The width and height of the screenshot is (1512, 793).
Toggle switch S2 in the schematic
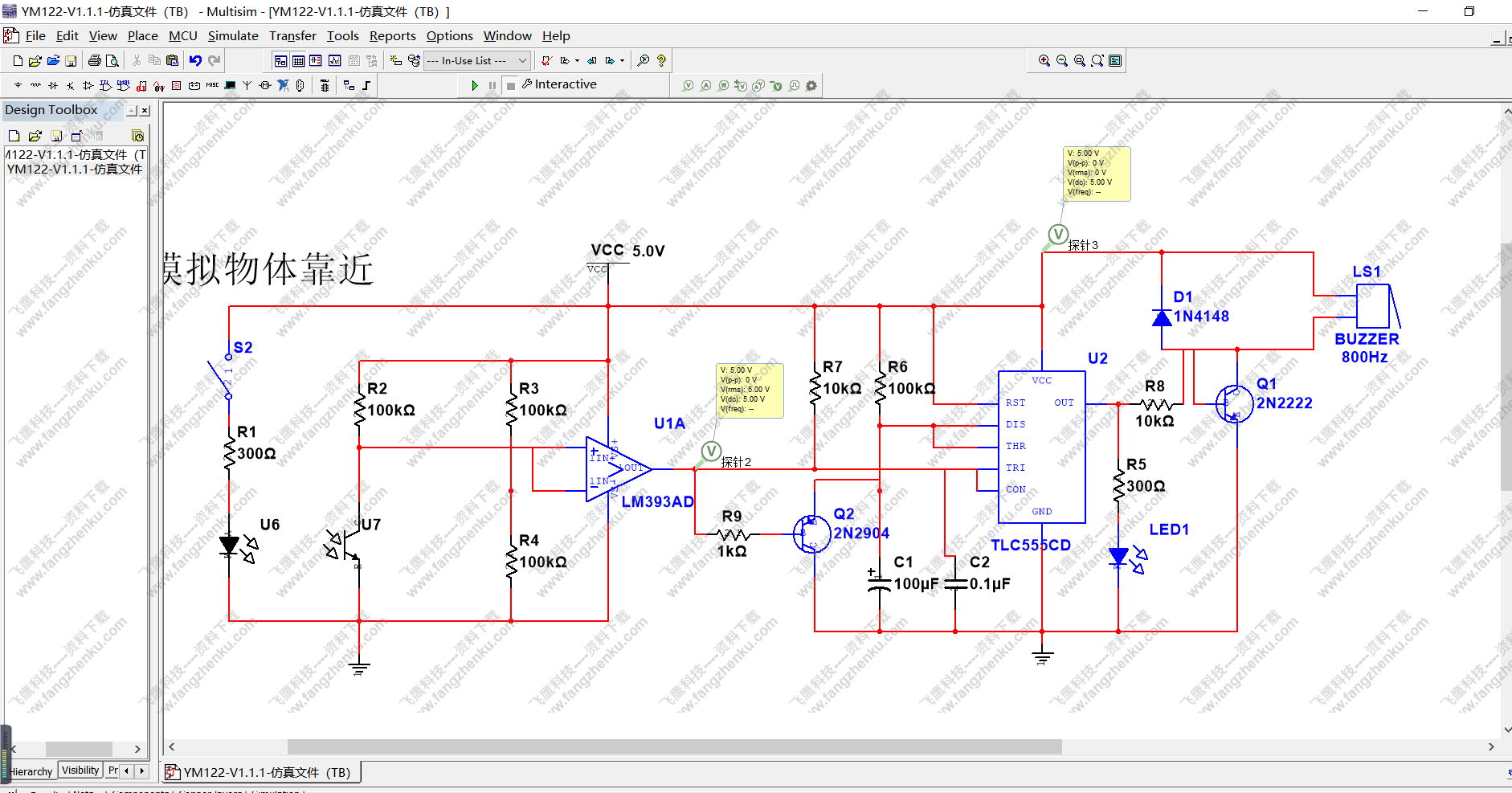[x=219, y=377]
